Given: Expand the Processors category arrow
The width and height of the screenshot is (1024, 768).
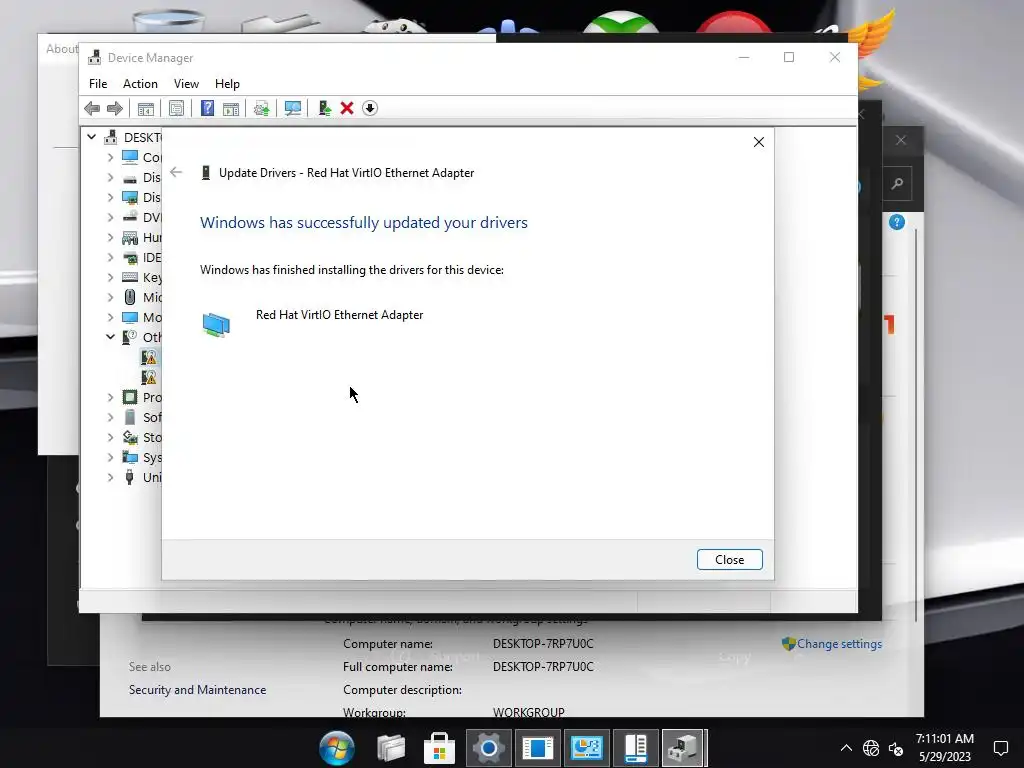Looking at the screenshot, I should click(110, 397).
